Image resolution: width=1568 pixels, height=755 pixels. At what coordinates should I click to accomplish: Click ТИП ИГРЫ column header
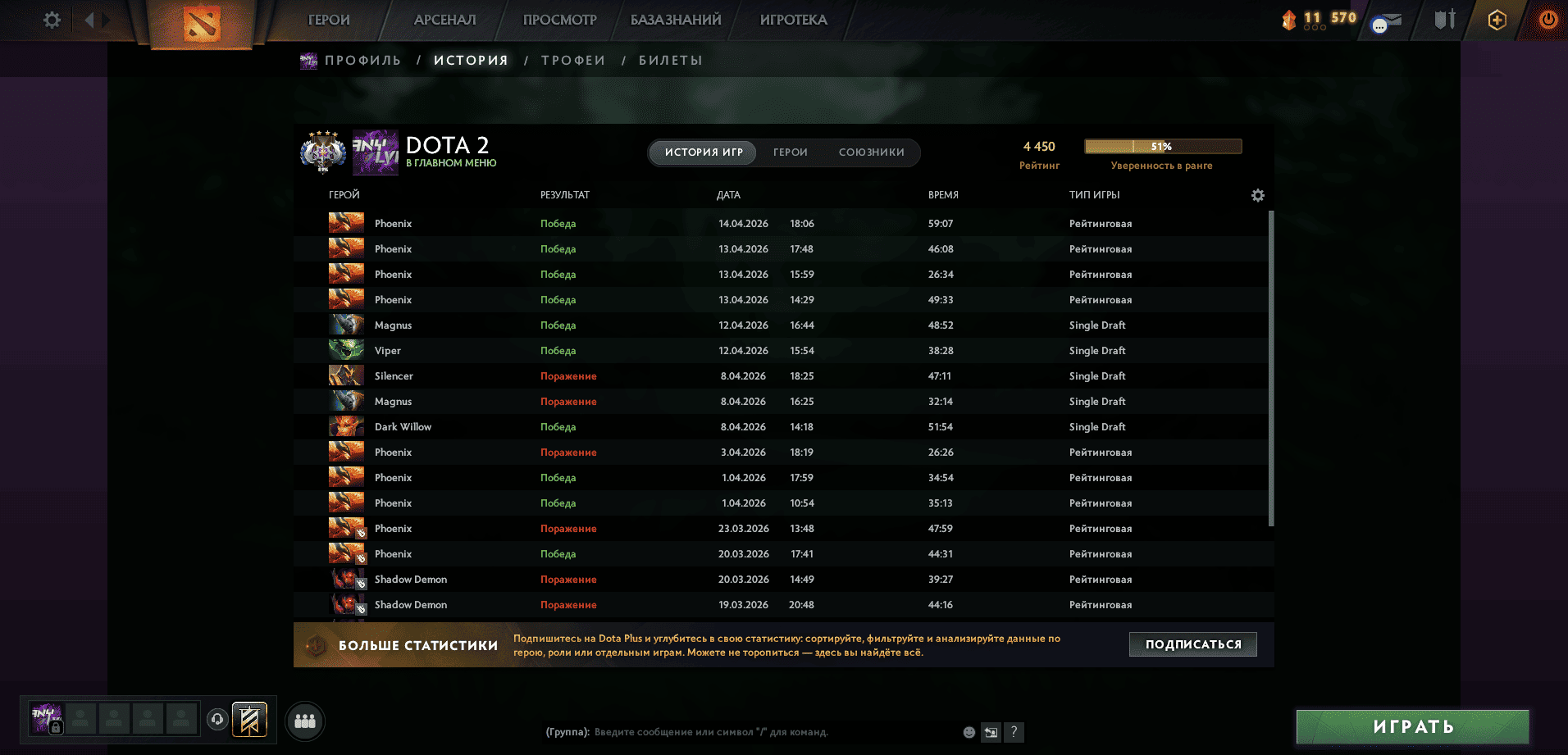tap(1094, 195)
